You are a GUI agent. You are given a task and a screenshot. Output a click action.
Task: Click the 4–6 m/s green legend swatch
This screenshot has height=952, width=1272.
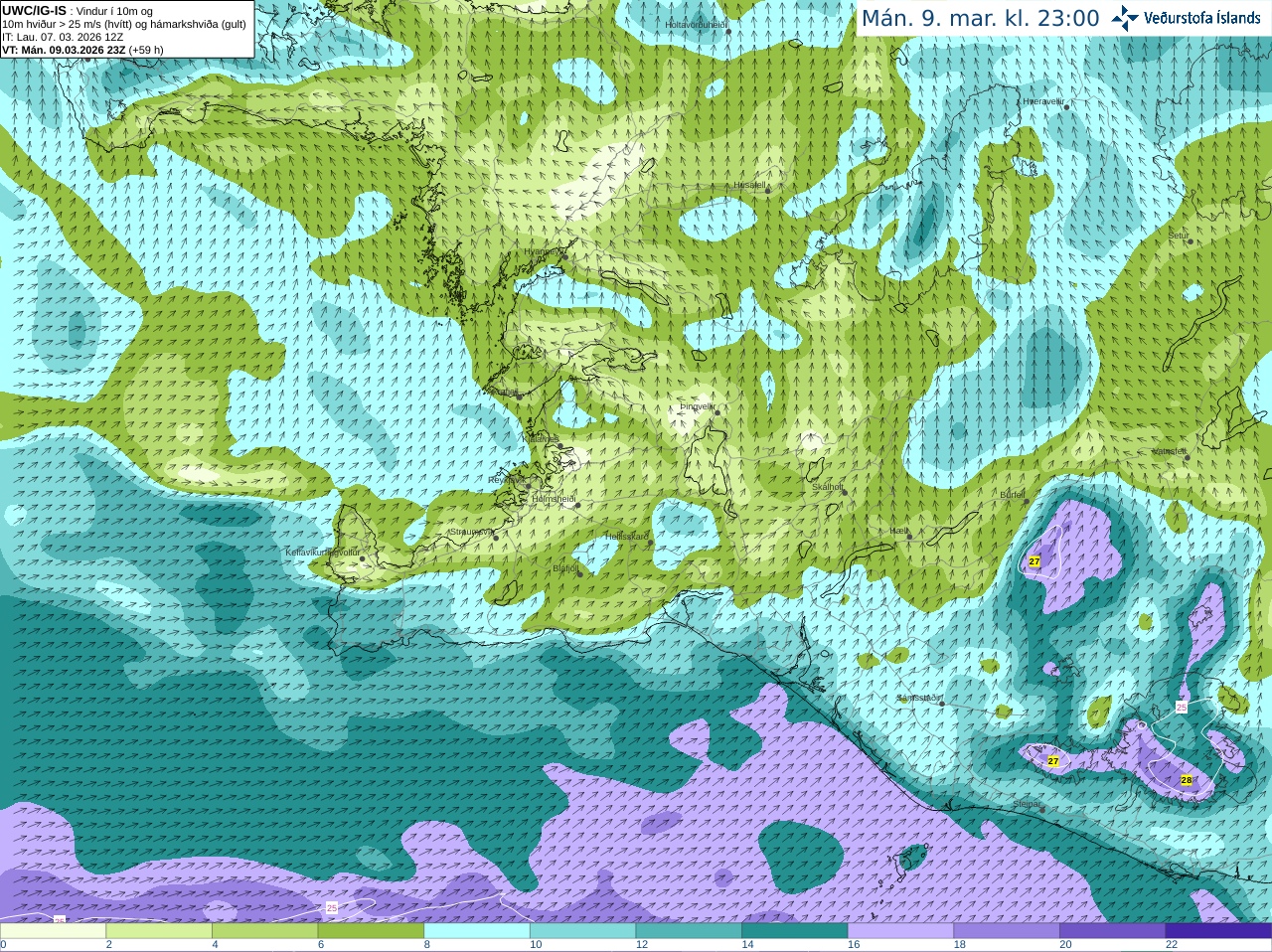tap(264, 931)
